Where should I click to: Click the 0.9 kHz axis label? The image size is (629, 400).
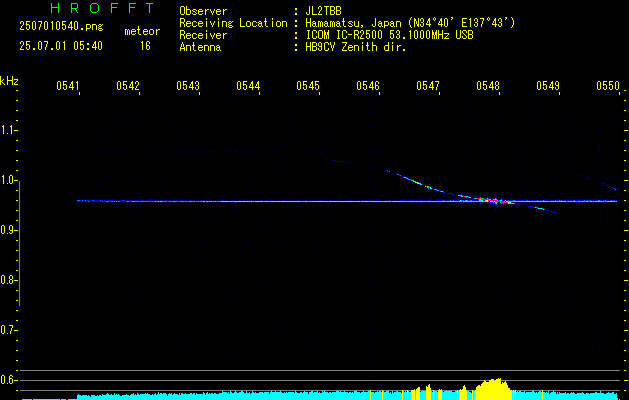[x=8, y=230]
